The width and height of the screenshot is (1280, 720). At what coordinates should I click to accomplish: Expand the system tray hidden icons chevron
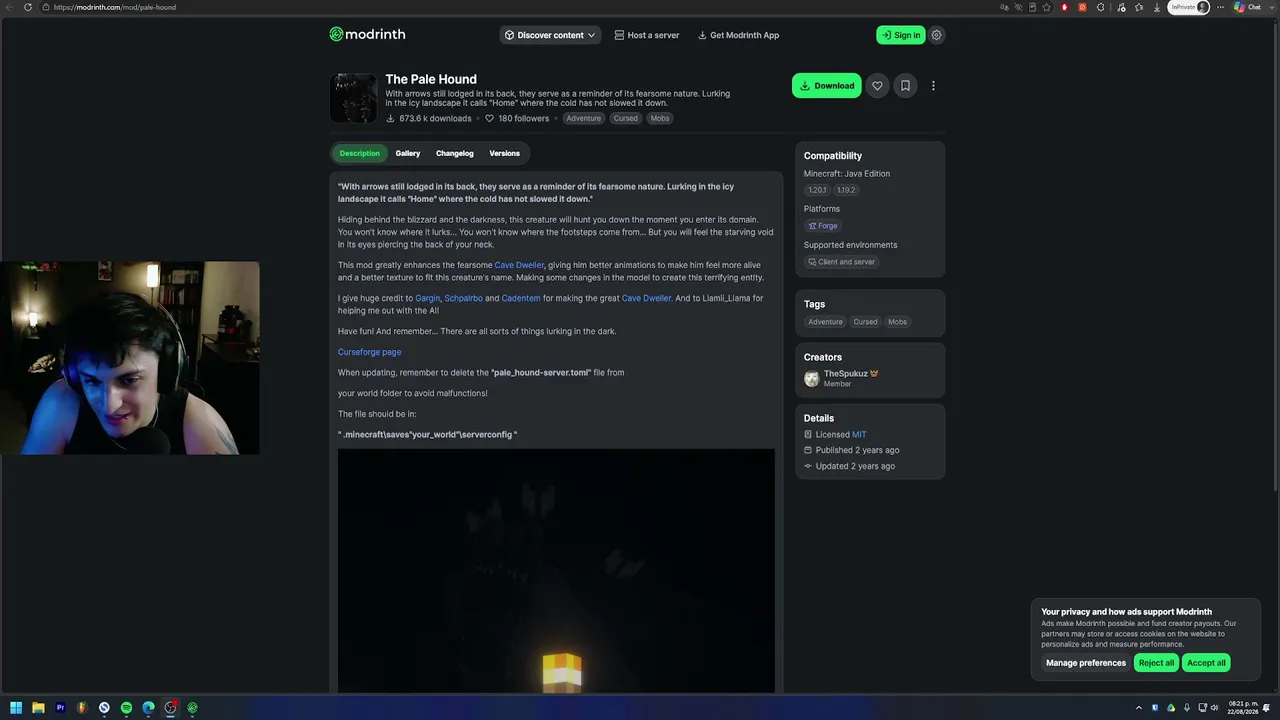[x=1138, y=708]
